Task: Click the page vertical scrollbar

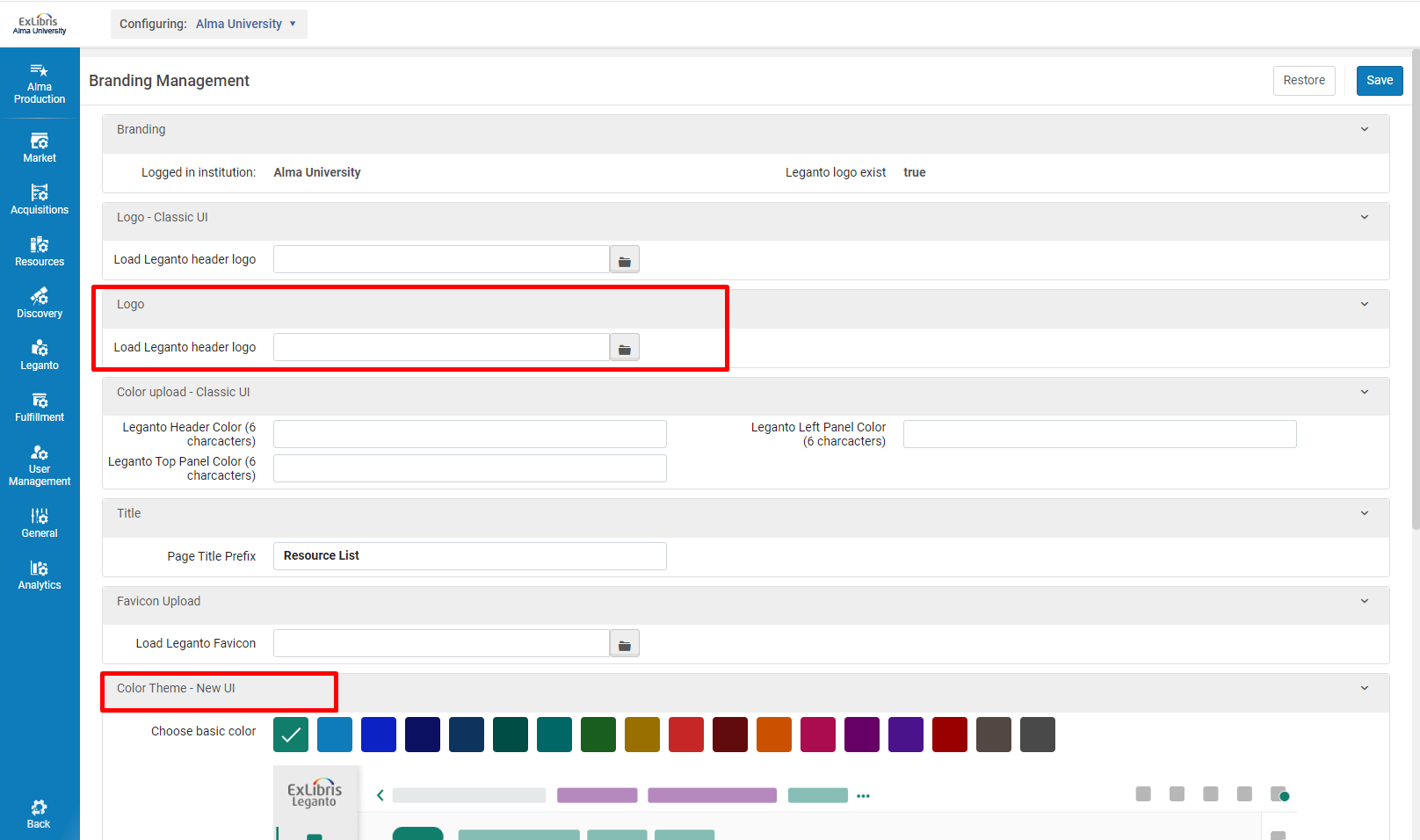Action: pyautogui.click(x=1415, y=290)
